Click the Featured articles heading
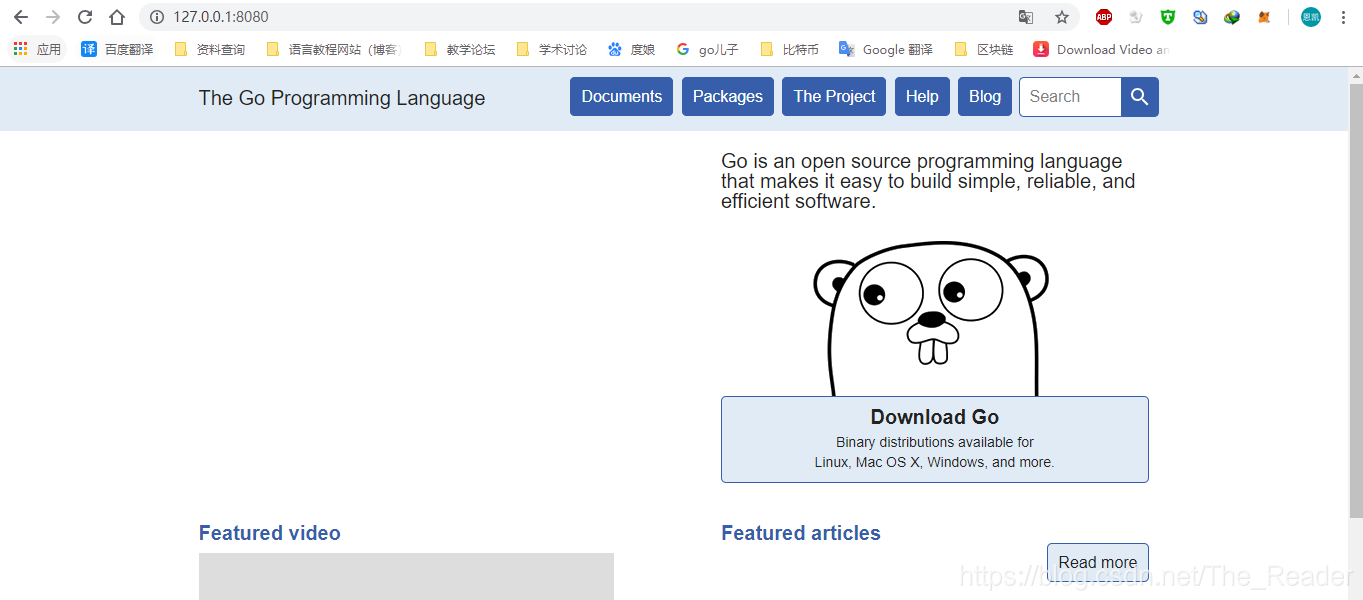This screenshot has height=600, width=1363. (x=801, y=533)
